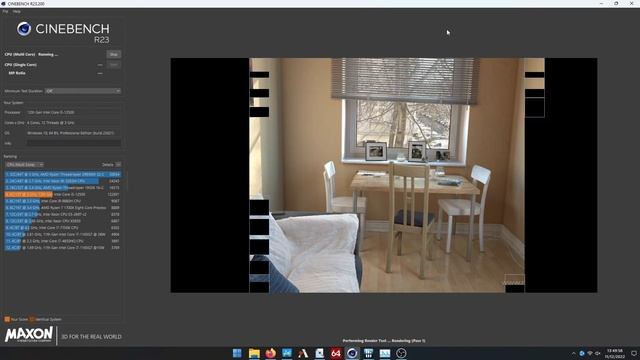The width and height of the screenshot is (640, 360).
Task: Open the blue app icon next to Firefox
Action: point(287,353)
